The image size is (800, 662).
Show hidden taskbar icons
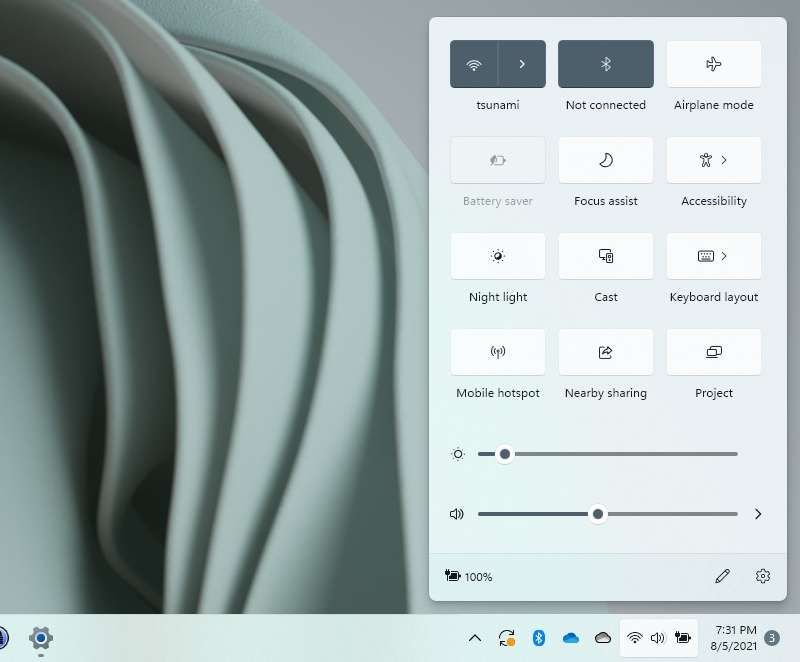pyautogui.click(x=475, y=638)
